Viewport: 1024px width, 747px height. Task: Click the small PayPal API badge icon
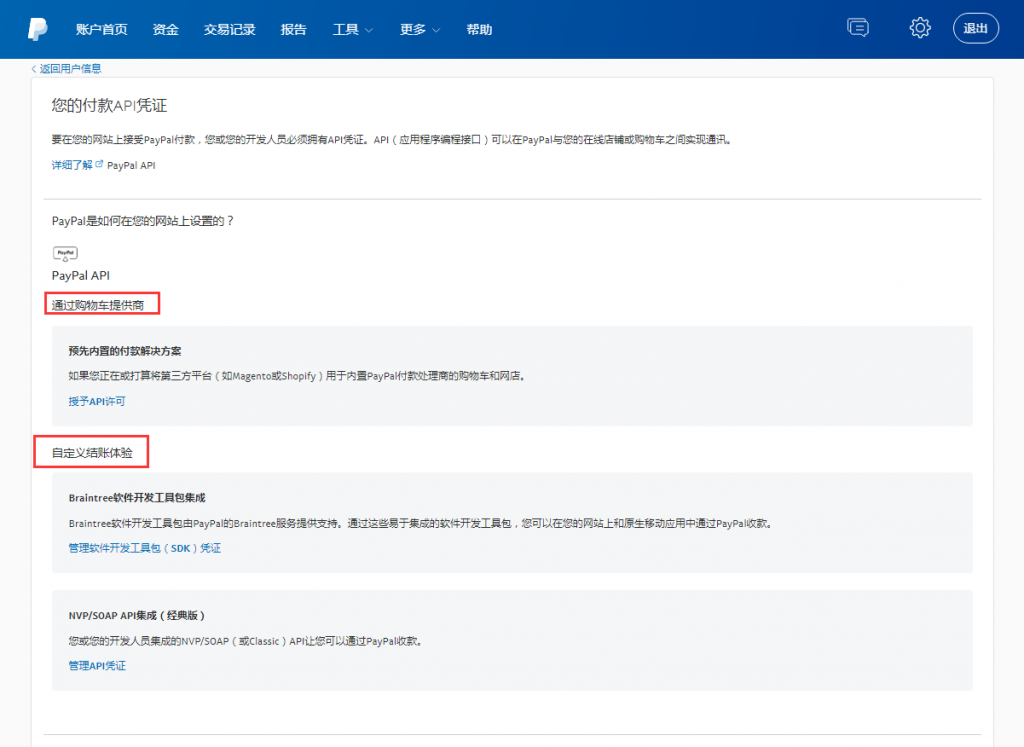click(65, 253)
